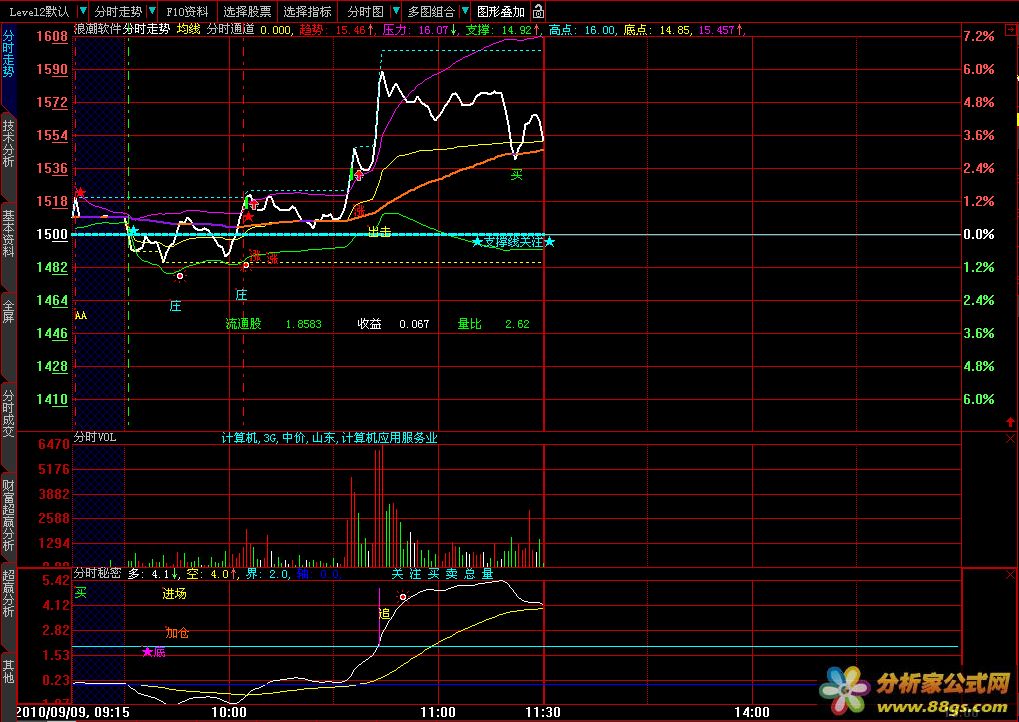Viewport: 1019px width, 722px height.
Task: Click the green 买 label under price line
Action: click(x=517, y=174)
